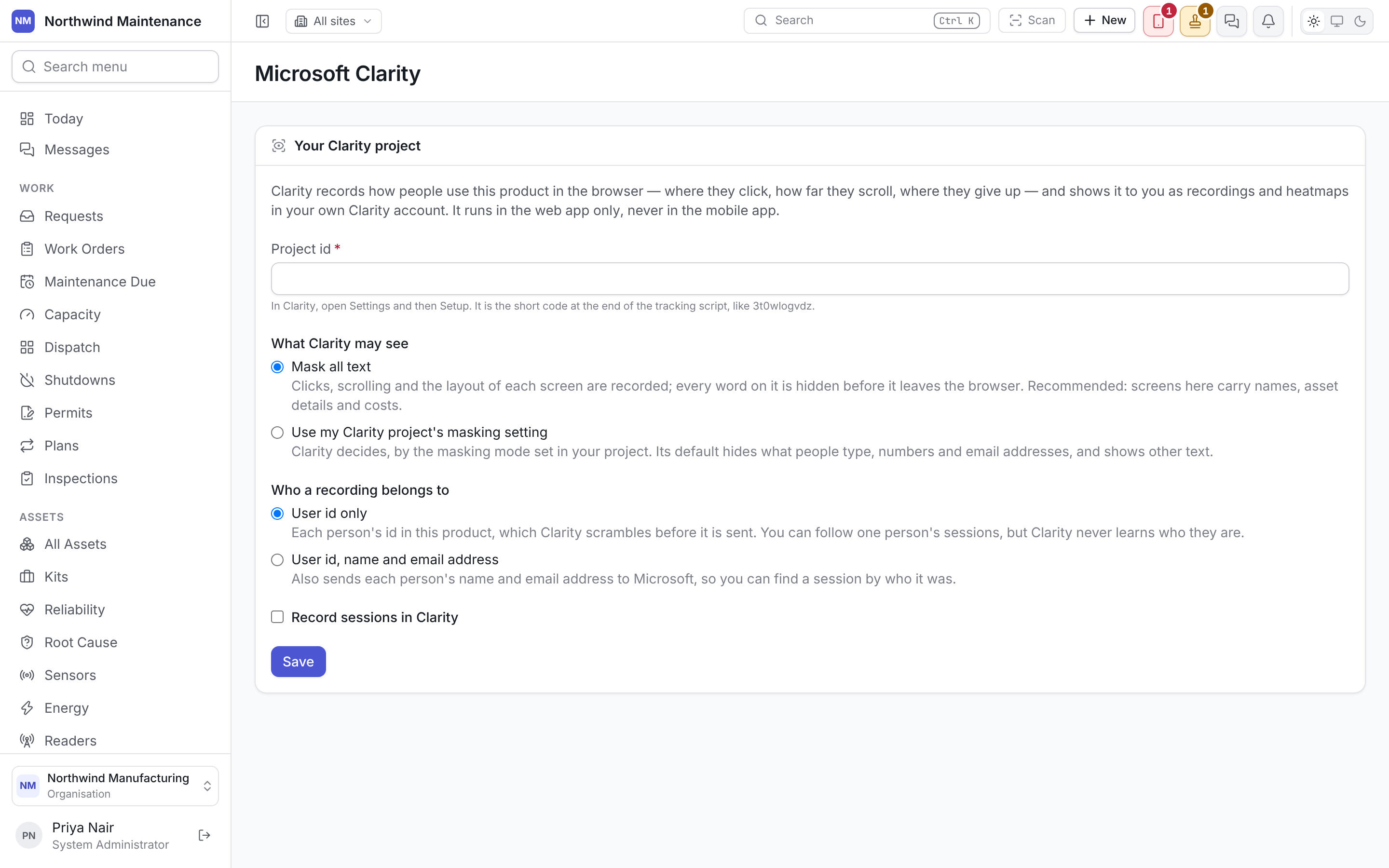Collapse the sidebar with the panel icon
The image size is (1389, 868).
point(262,21)
